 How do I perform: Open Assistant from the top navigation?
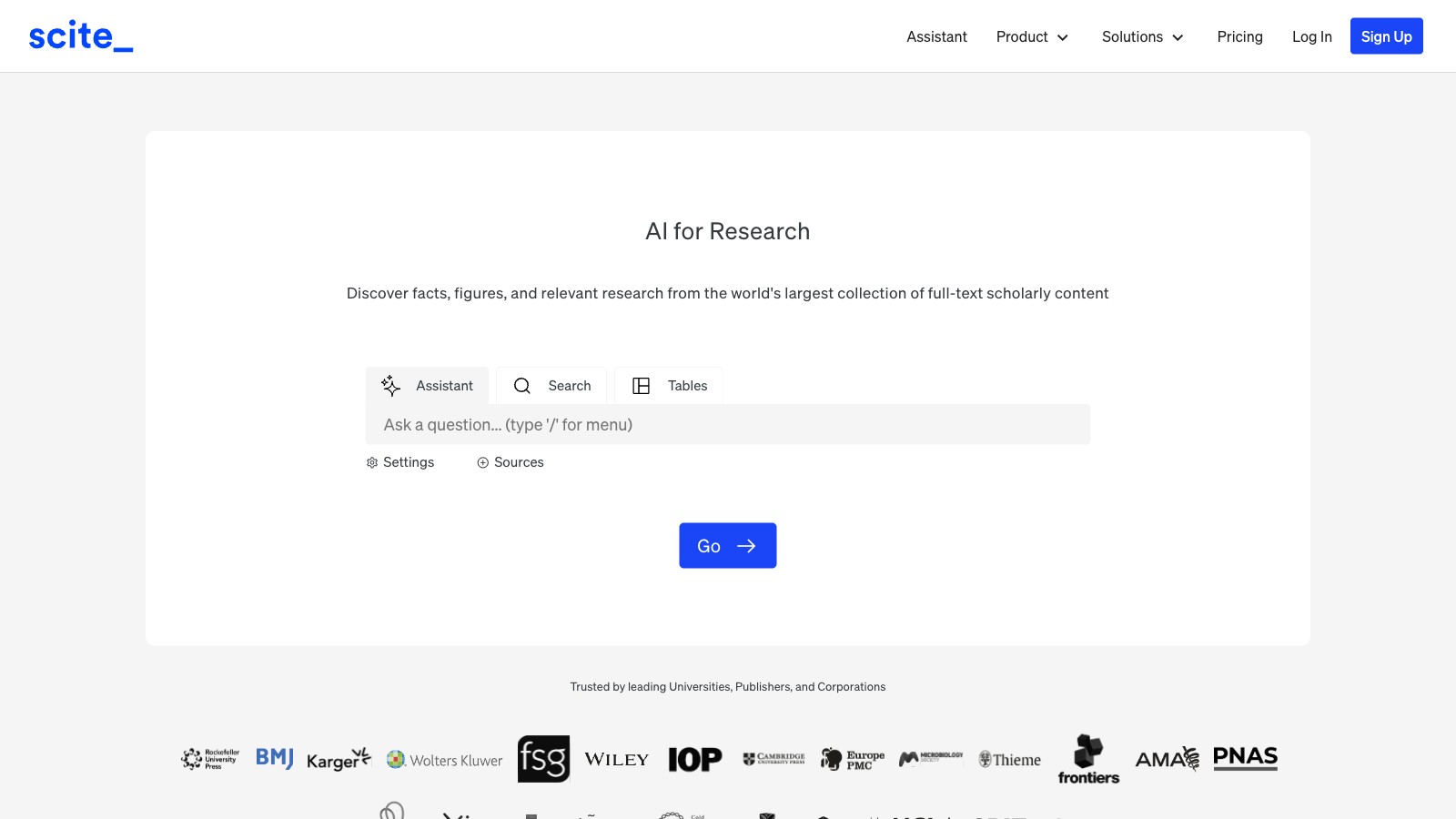coord(936,36)
